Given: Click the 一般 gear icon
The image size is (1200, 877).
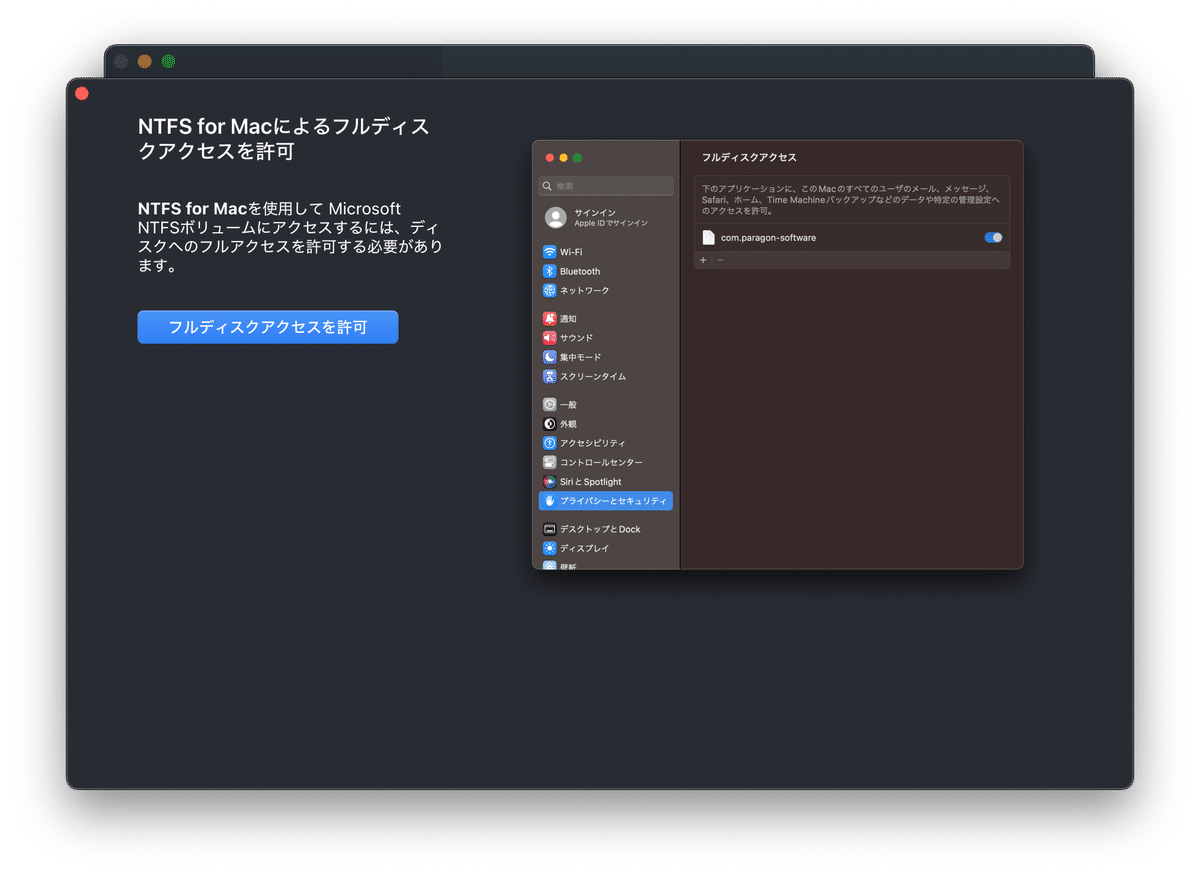Looking at the screenshot, I should coord(549,405).
